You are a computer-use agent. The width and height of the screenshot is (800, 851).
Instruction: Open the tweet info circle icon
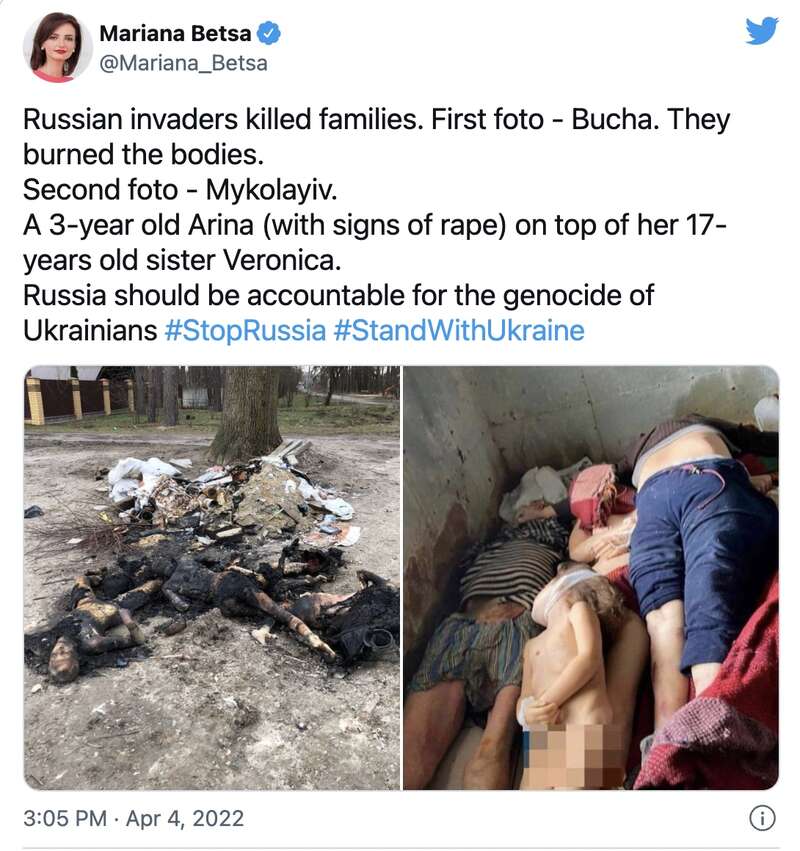click(x=762, y=818)
